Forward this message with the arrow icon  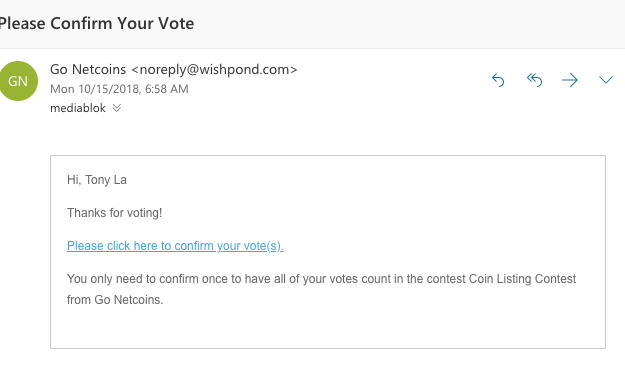tap(570, 80)
